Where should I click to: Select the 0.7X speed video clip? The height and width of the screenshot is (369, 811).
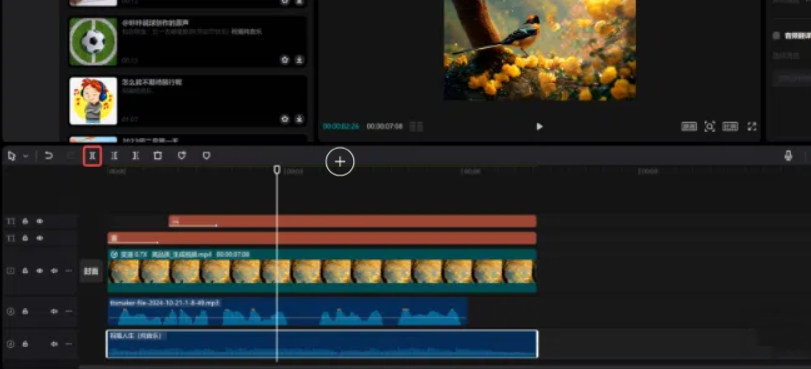tap(322, 271)
